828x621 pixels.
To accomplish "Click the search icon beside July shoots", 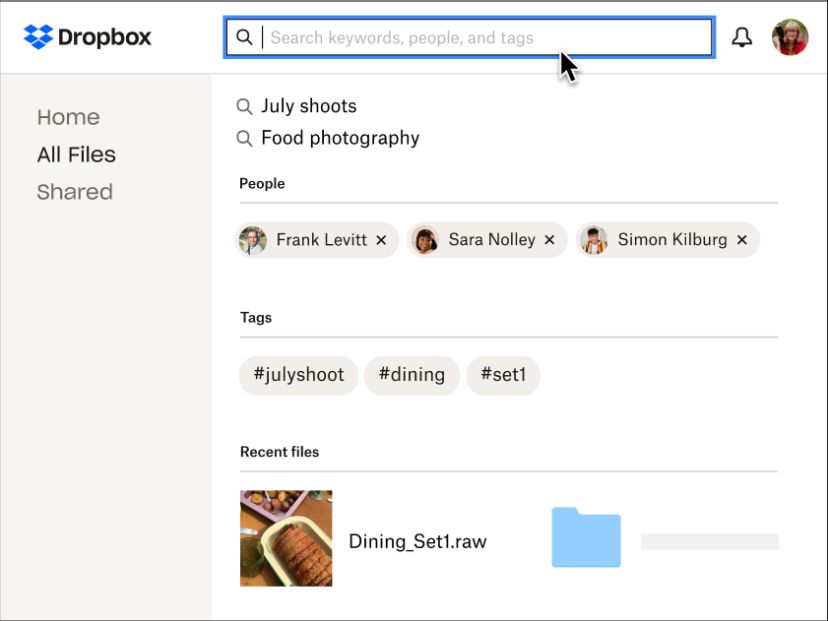I will pos(244,105).
